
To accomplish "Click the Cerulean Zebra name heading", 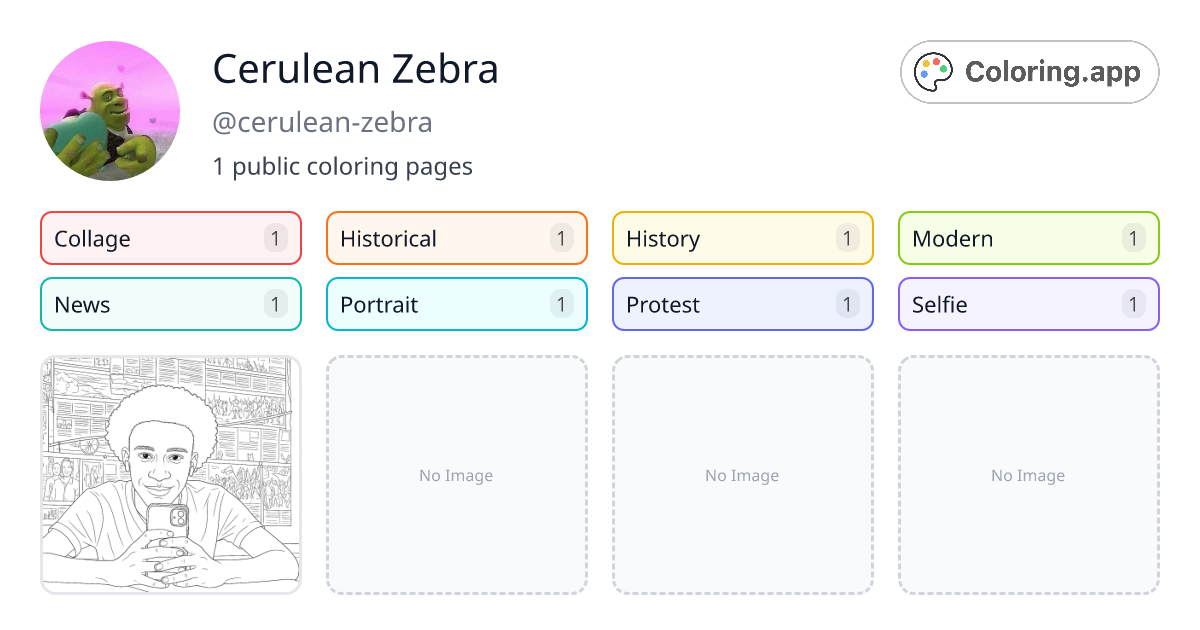I will tap(355, 69).
